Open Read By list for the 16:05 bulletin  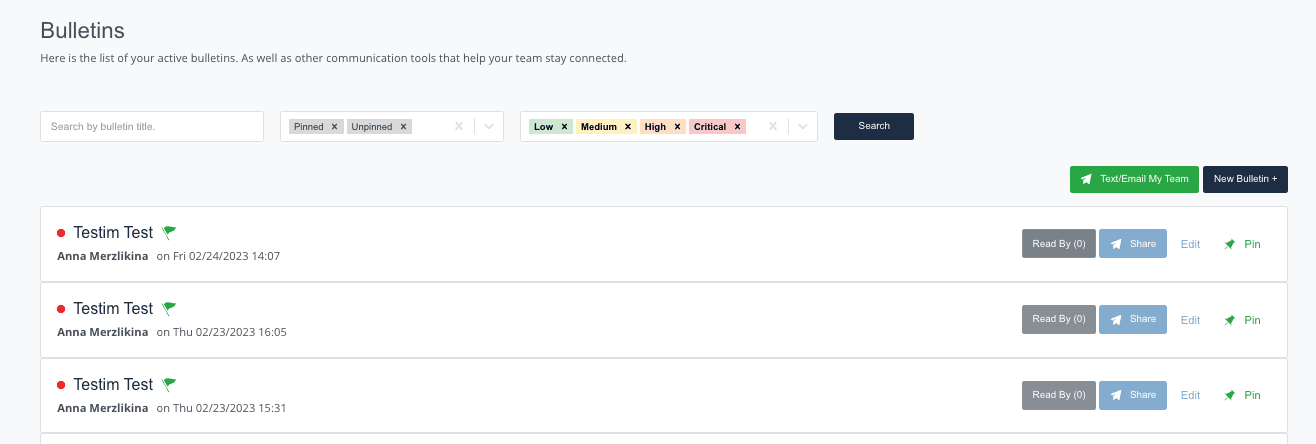pyautogui.click(x=1059, y=320)
